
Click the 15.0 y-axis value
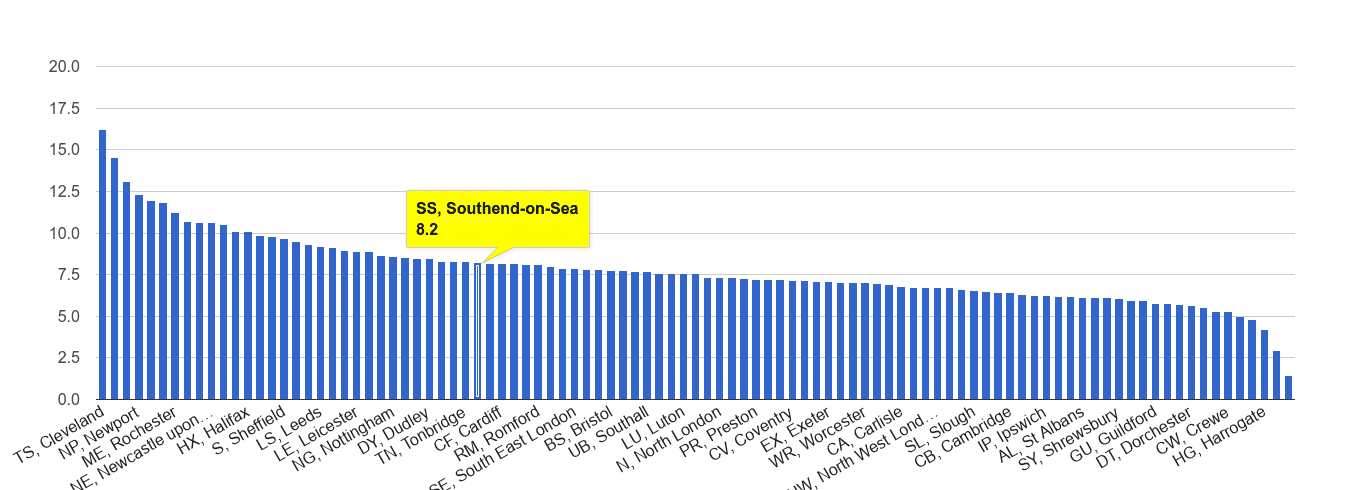(64, 150)
